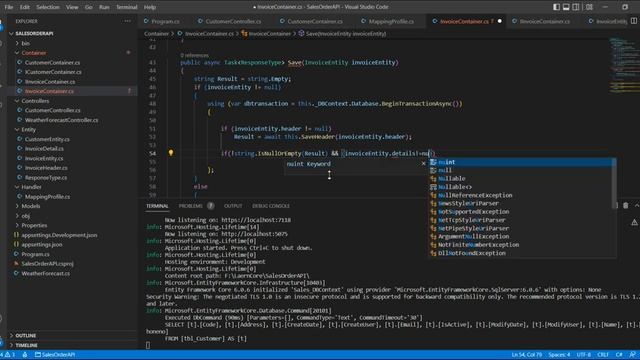Open the Help menu
This screenshot has height=360, width=640.
point(150,7)
